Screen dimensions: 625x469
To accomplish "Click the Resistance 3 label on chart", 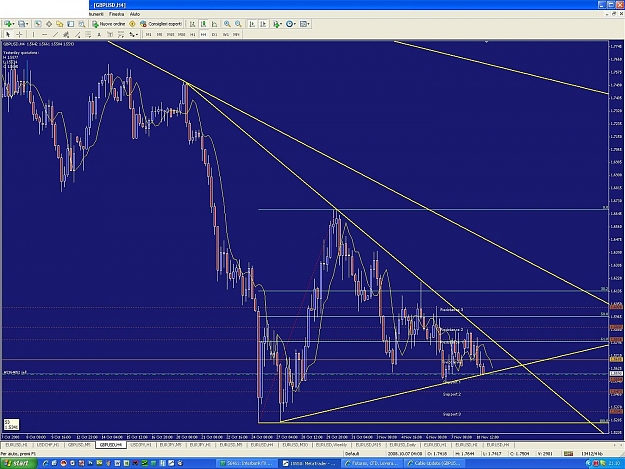I will point(451,310).
